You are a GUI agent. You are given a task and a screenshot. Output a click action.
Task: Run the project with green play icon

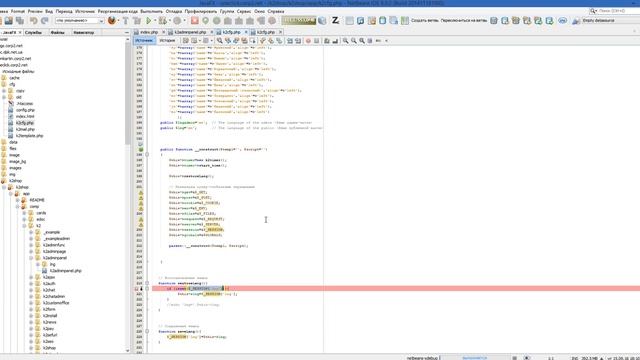[x=149, y=20]
